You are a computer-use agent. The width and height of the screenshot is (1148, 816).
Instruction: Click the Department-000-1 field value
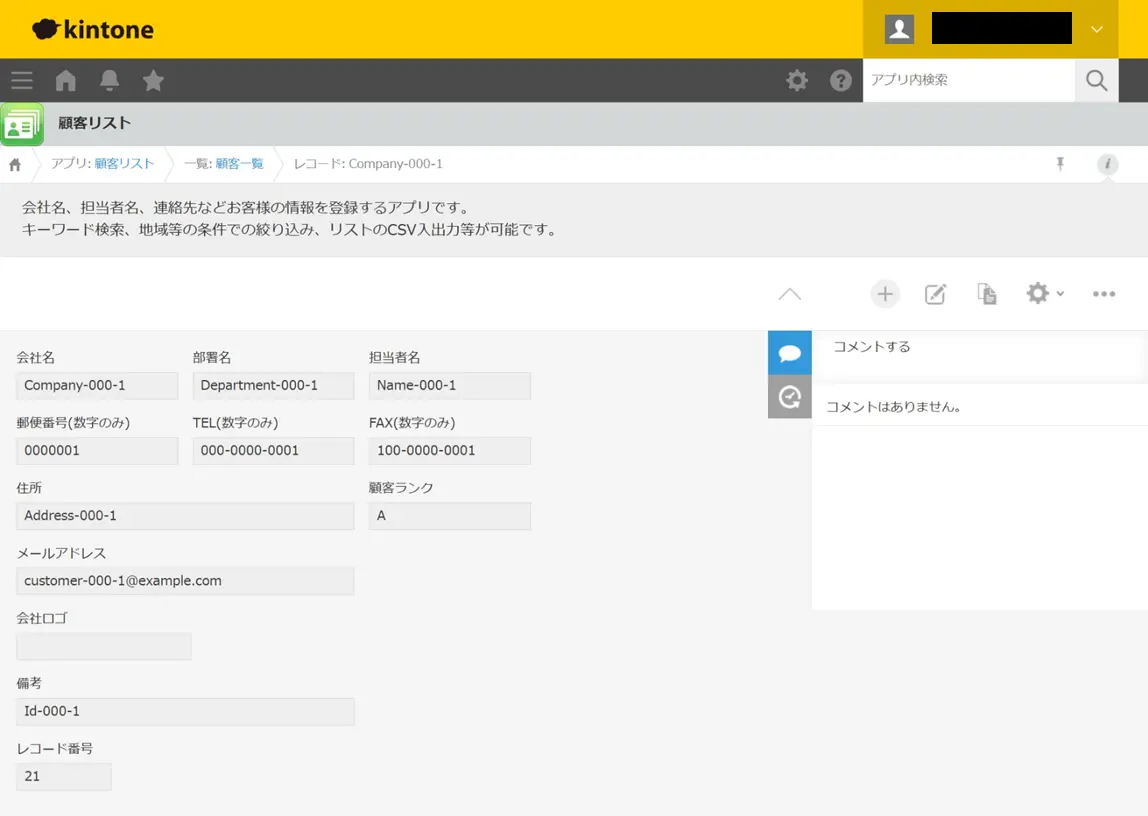pyautogui.click(x=273, y=386)
